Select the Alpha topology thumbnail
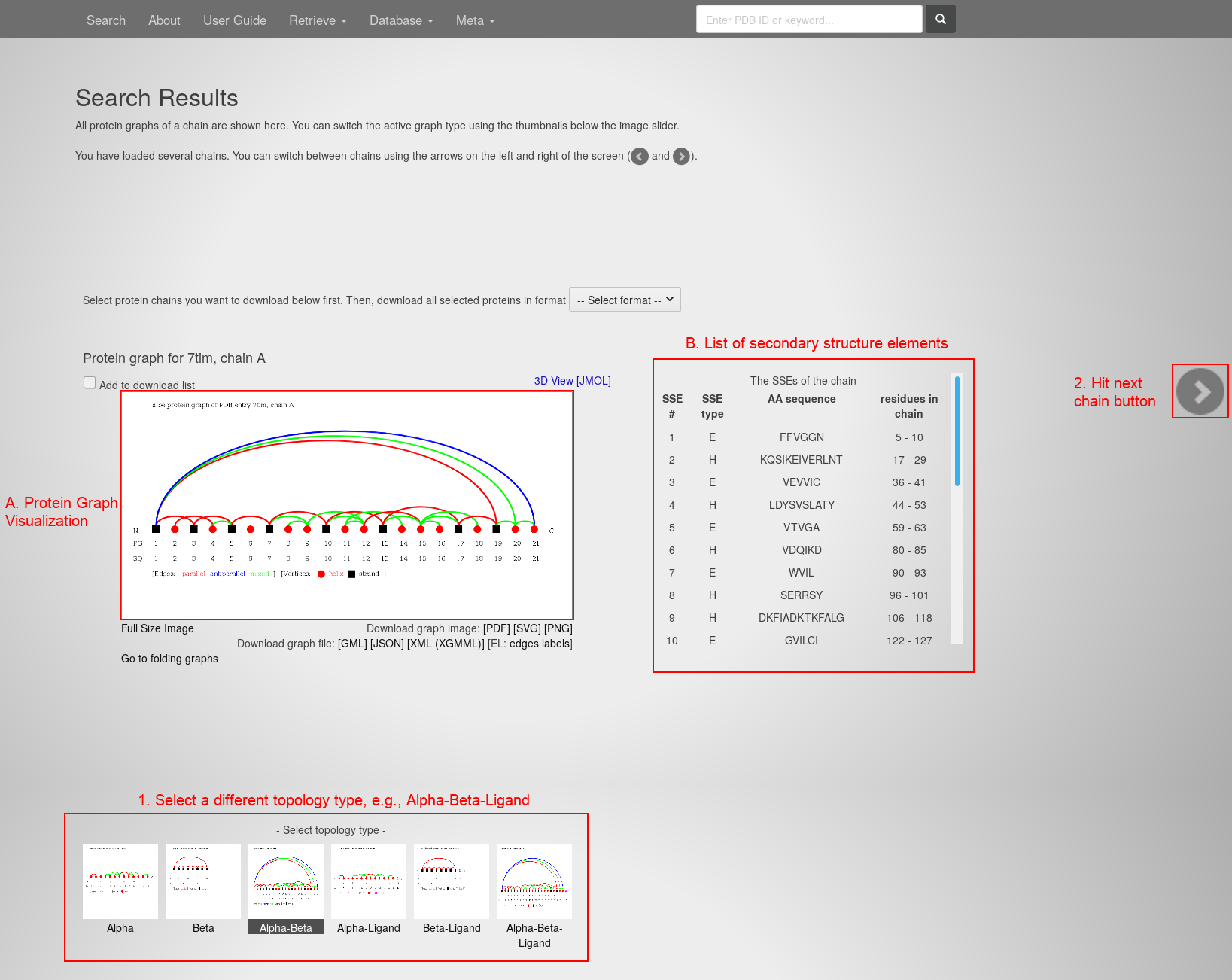 click(120, 881)
